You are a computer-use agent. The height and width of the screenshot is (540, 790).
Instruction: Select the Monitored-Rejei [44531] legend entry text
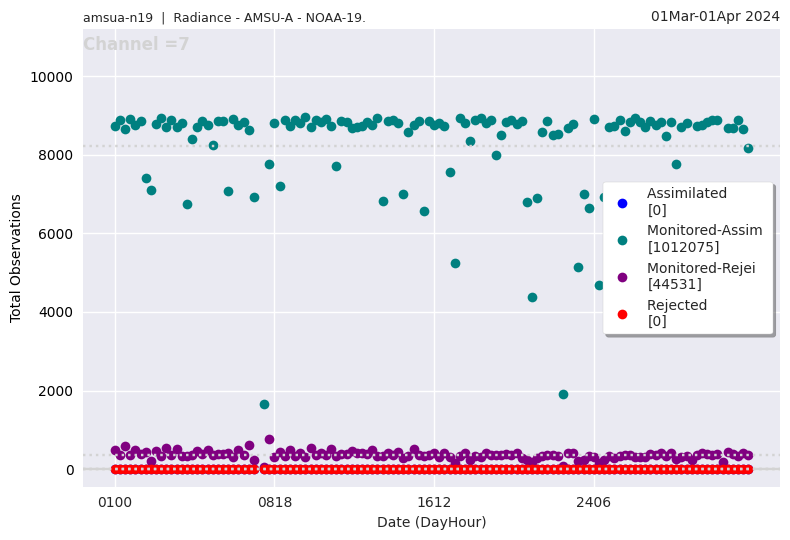(x=700, y=276)
